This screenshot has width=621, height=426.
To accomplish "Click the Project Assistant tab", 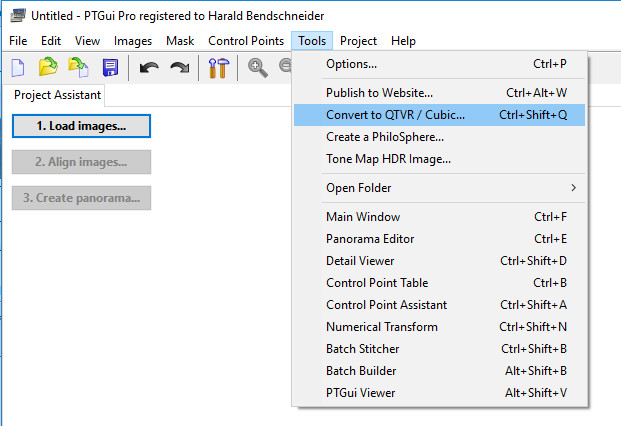I will 57,95.
